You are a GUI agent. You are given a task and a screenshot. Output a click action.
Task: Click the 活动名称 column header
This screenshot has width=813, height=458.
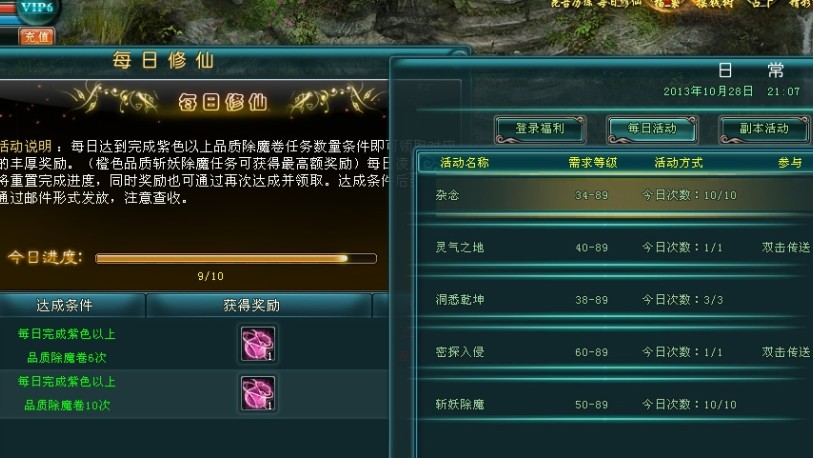(x=465, y=163)
